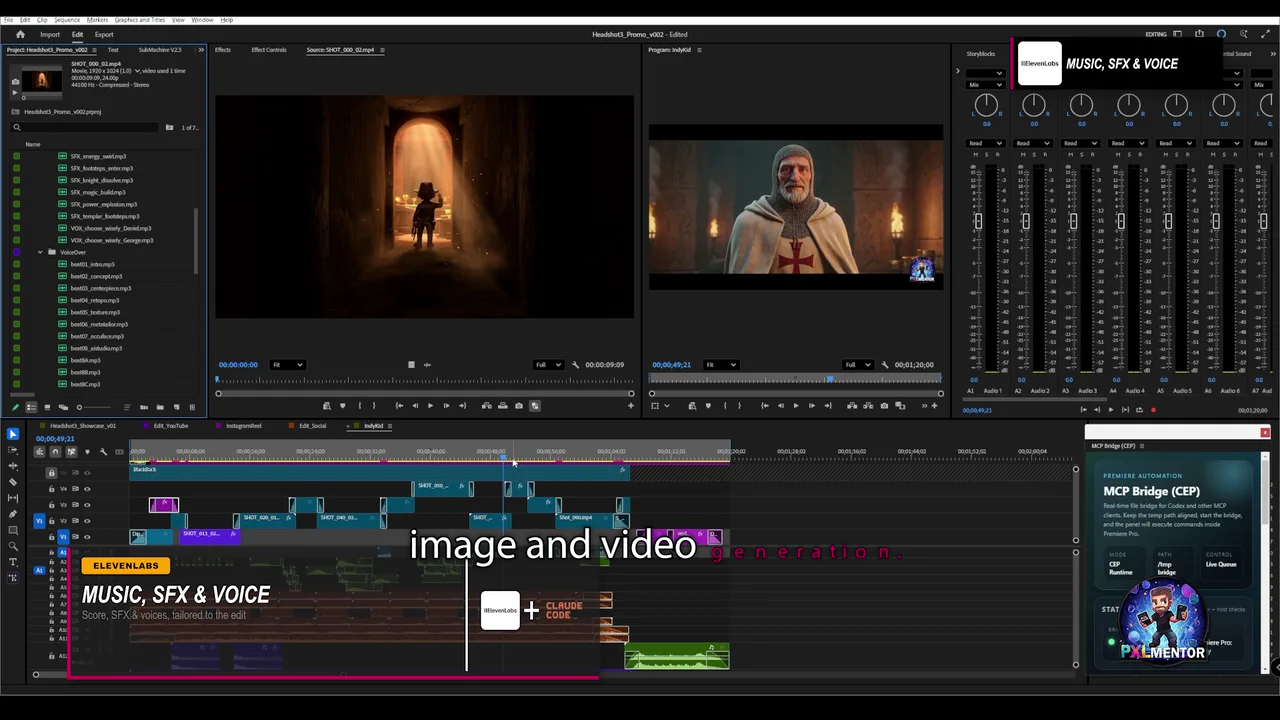This screenshot has width=1280, height=720.
Task: Play the Program monitor
Action: pos(795,405)
